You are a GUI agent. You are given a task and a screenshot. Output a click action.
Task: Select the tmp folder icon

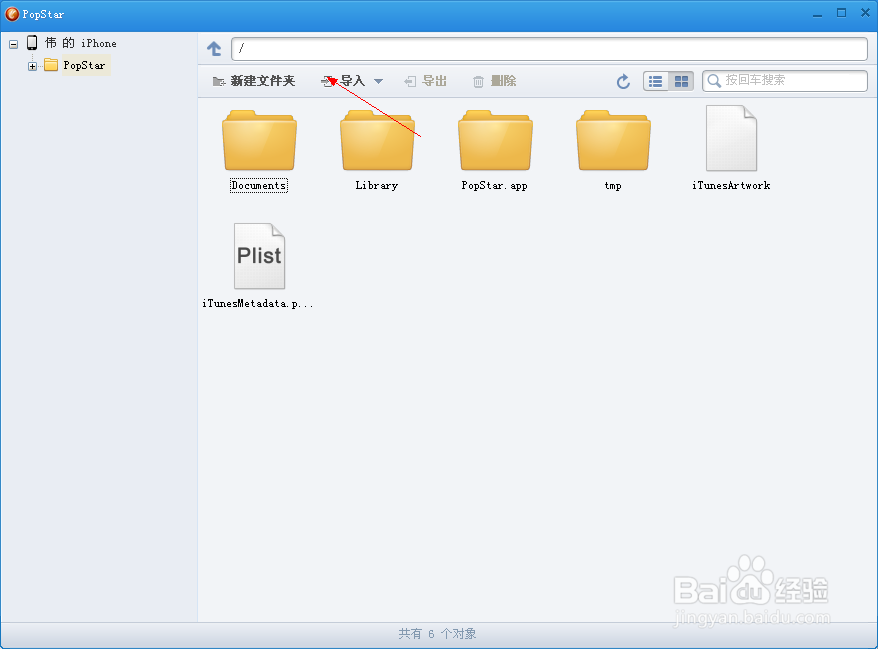614,140
